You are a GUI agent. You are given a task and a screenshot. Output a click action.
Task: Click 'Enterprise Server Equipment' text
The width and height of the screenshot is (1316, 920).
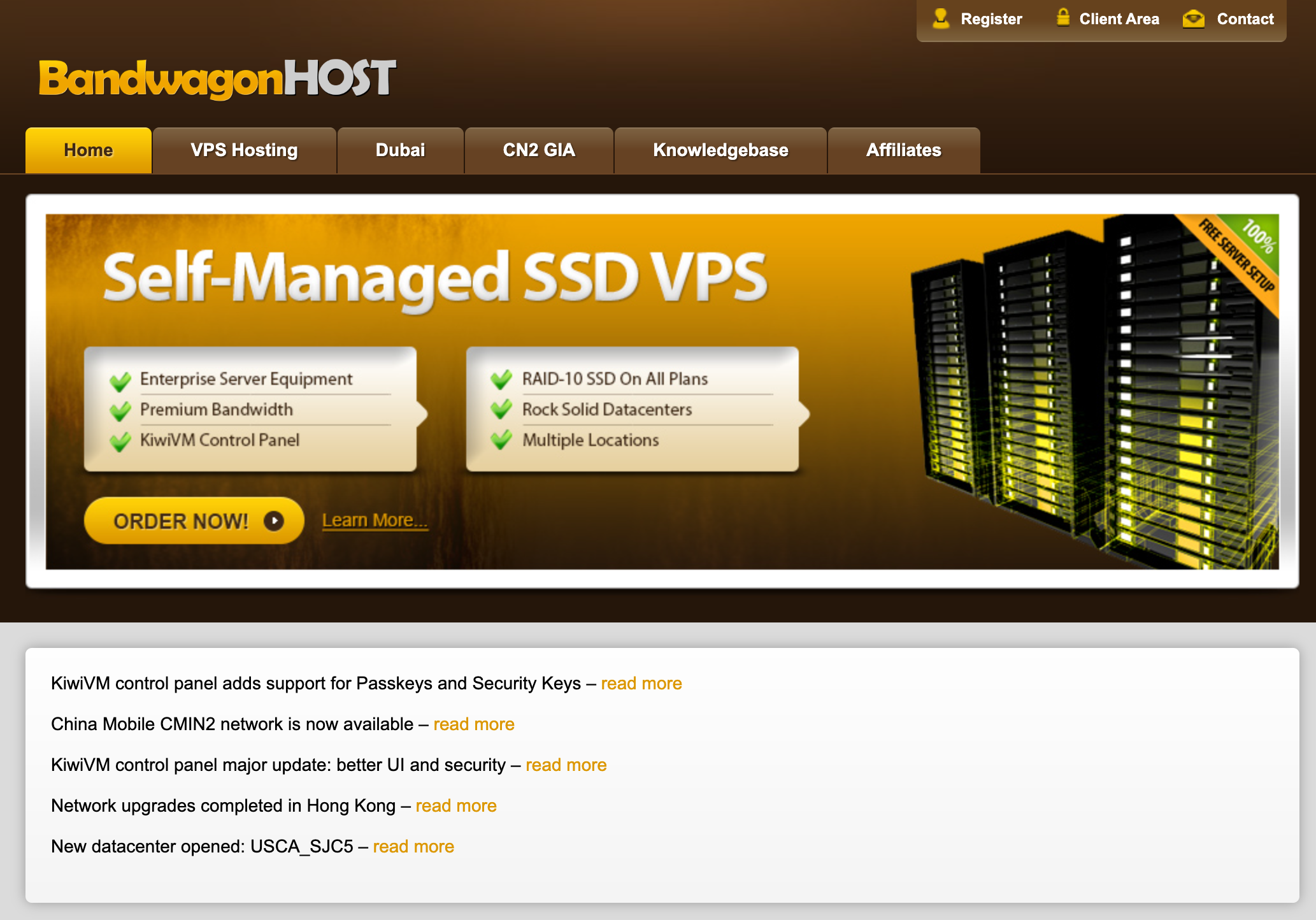click(x=246, y=379)
